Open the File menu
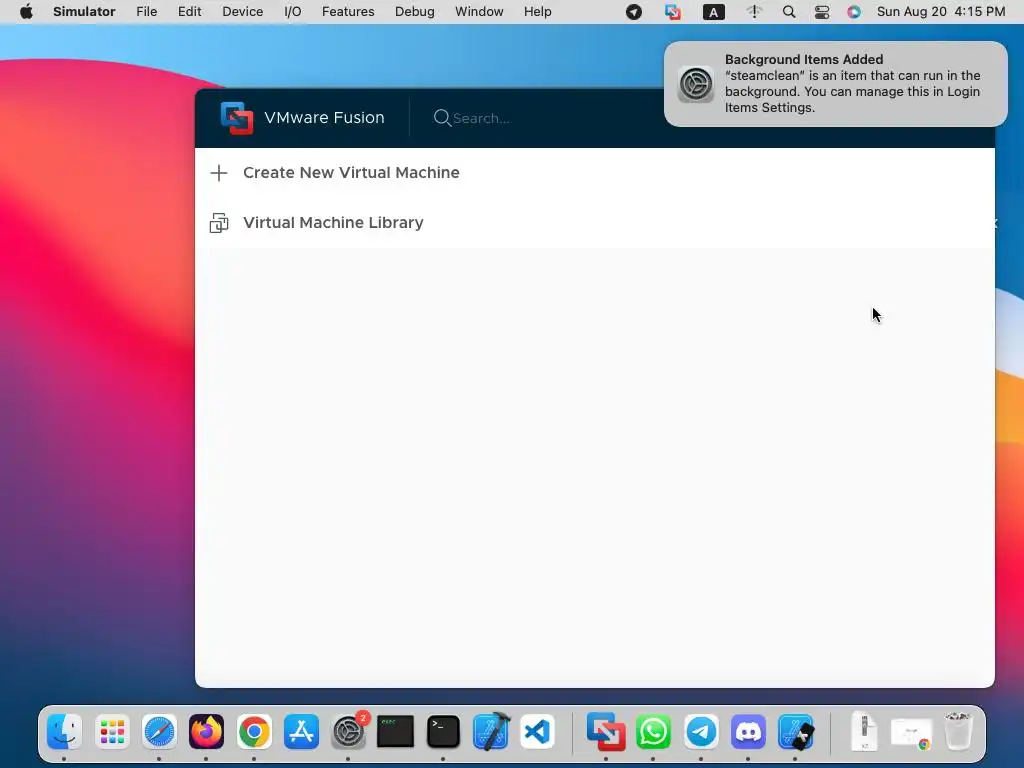Image resolution: width=1024 pixels, height=768 pixels. pyautogui.click(x=147, y=12)
